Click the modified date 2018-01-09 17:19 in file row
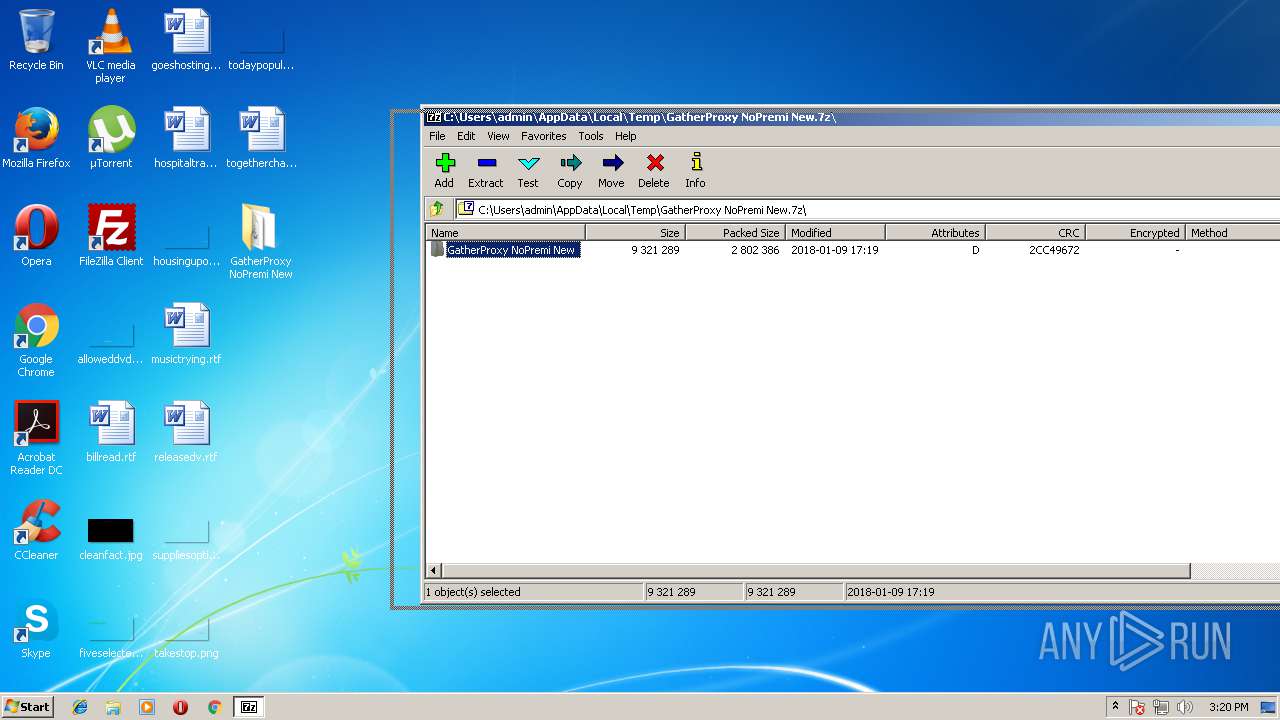Screen dimensions: 1280x720 coord(834,250)
